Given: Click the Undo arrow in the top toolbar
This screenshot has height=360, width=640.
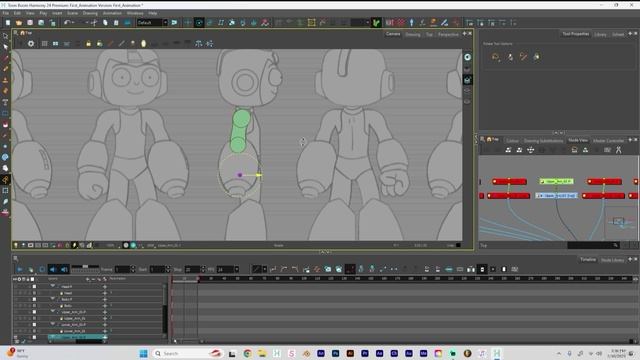Looking at the screenshot, I should click(x=67, y=23).
